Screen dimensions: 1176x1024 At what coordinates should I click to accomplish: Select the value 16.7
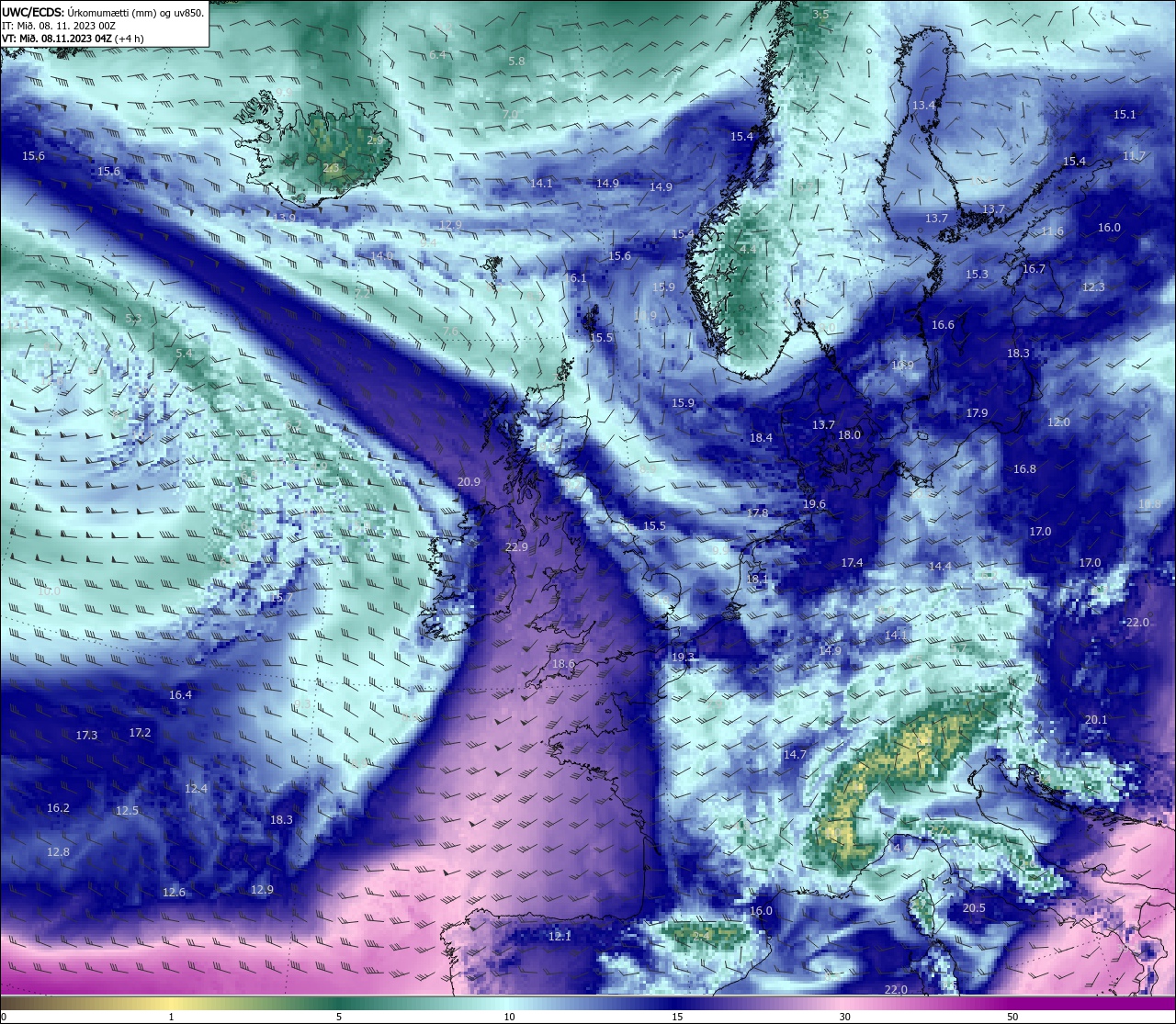[x=1034, y=268]
